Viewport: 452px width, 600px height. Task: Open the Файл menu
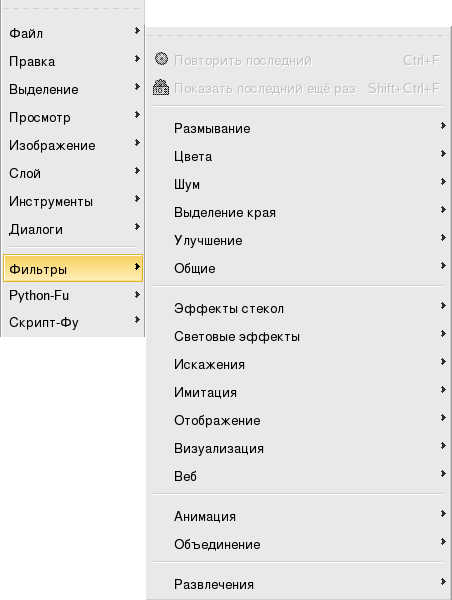tap(73, 33)
